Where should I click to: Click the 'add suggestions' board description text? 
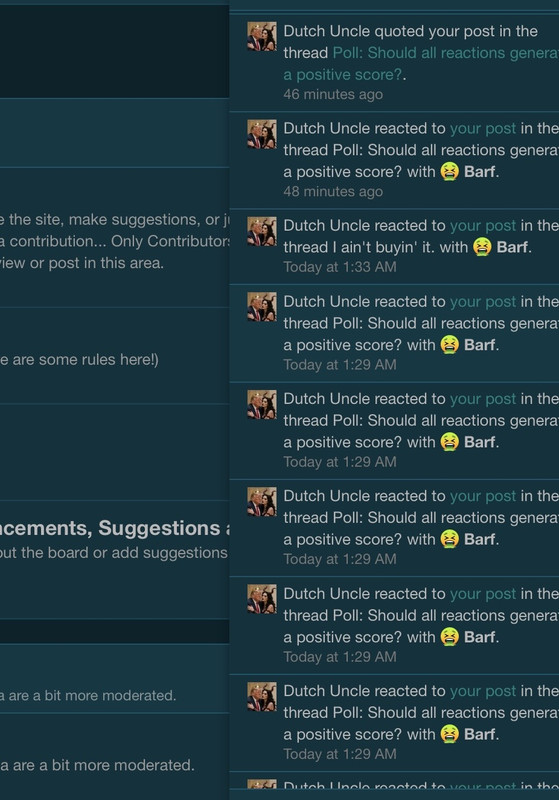[x=114, y=553]
